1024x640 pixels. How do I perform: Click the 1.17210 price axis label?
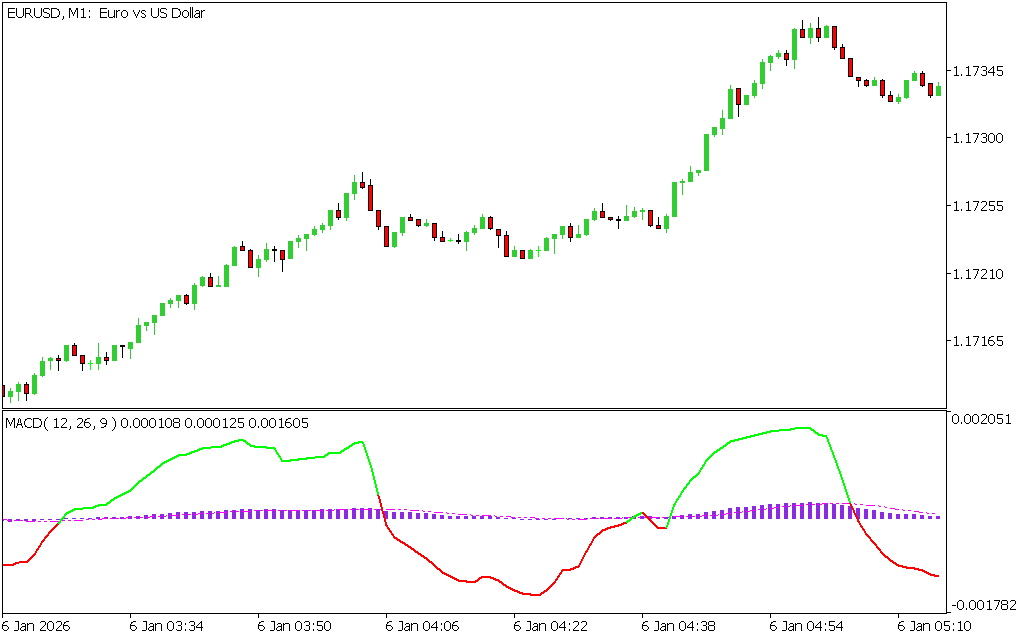[980, 273]
